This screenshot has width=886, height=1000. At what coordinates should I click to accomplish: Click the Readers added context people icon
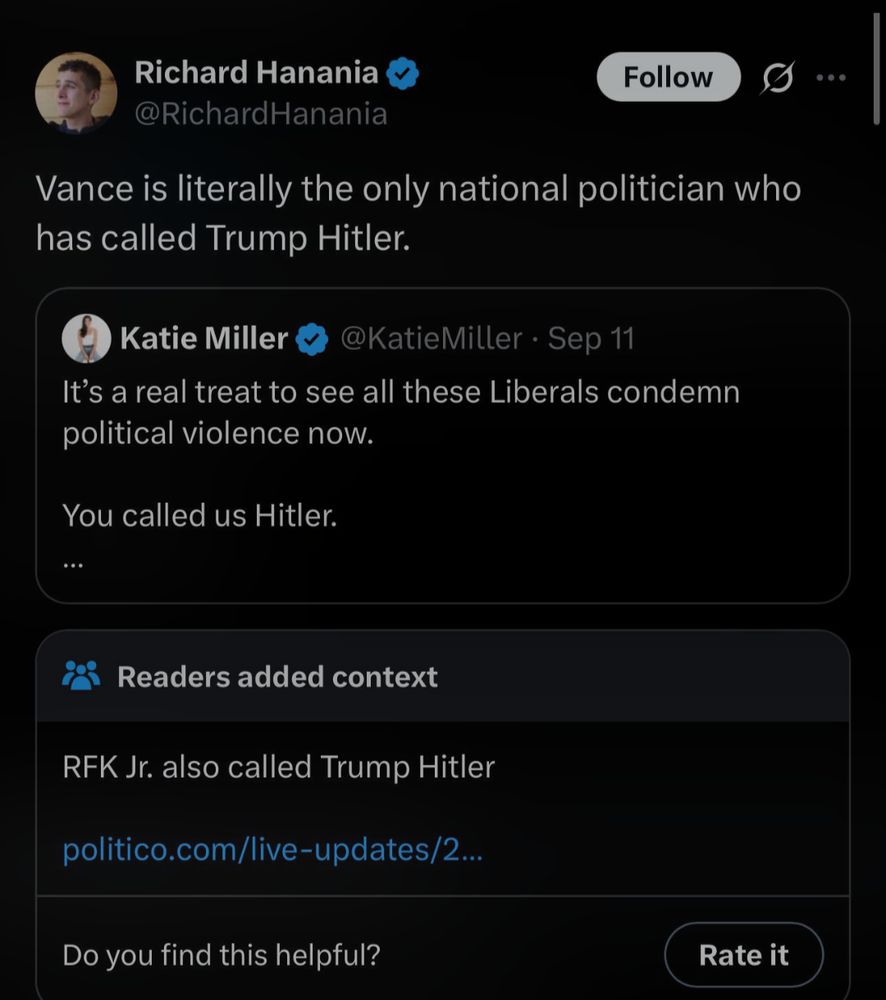tap(81, 676)
